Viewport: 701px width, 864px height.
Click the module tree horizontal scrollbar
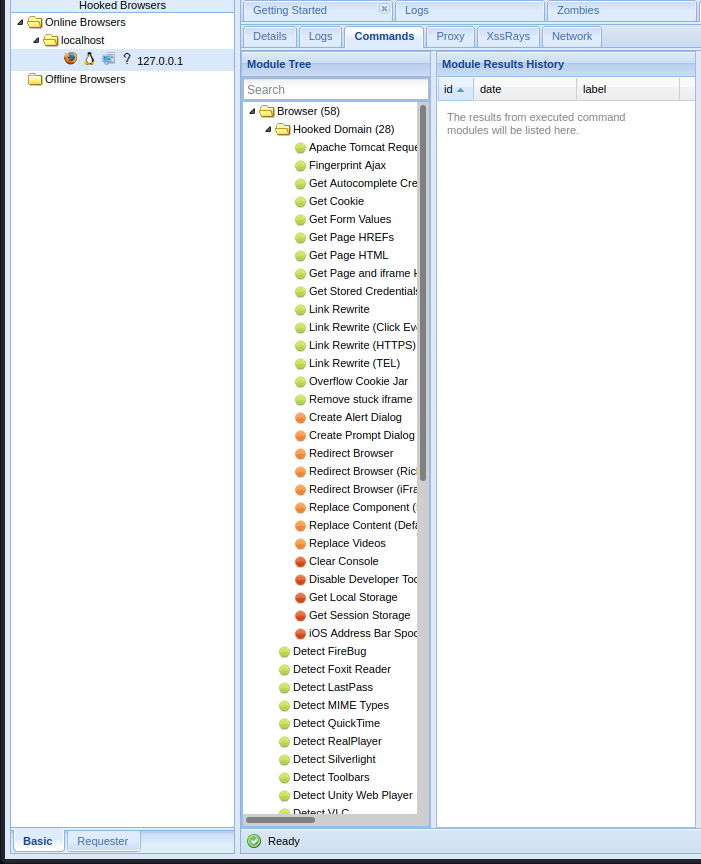pyautogui.click(x=280, y=820)
